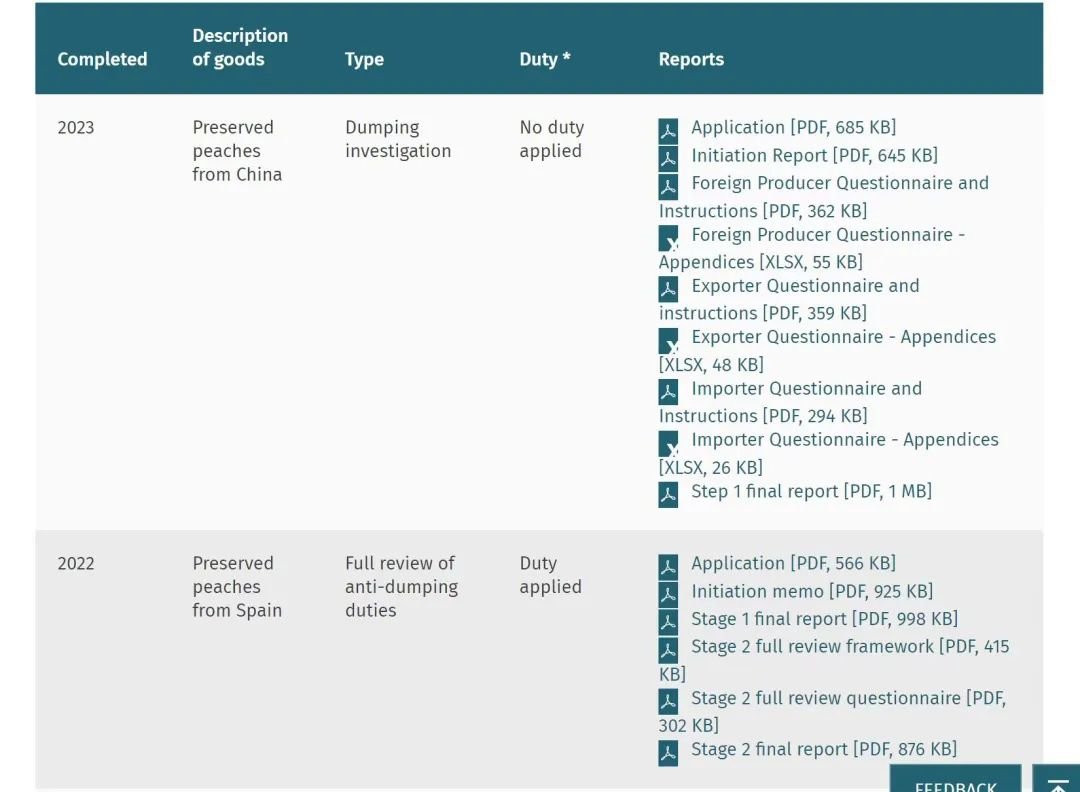This screenshot has height=792, width=1080.
Task: Open Stage 2 full review questionnaire PDF
Action: point(833,711)
